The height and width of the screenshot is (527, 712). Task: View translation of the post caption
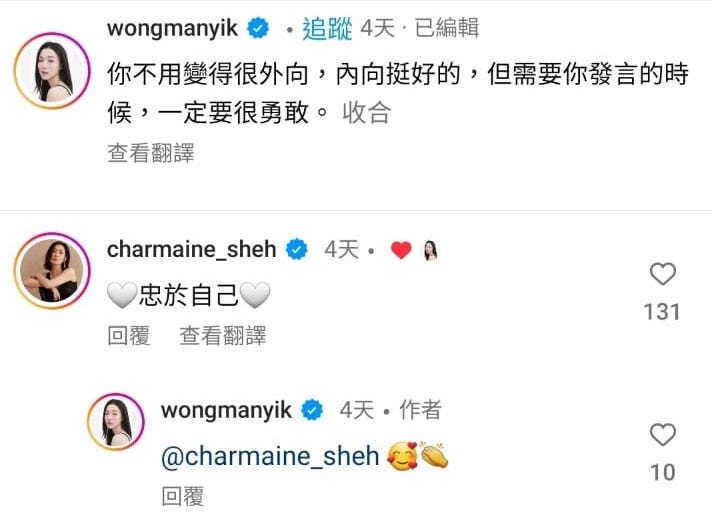click(151, 153)
